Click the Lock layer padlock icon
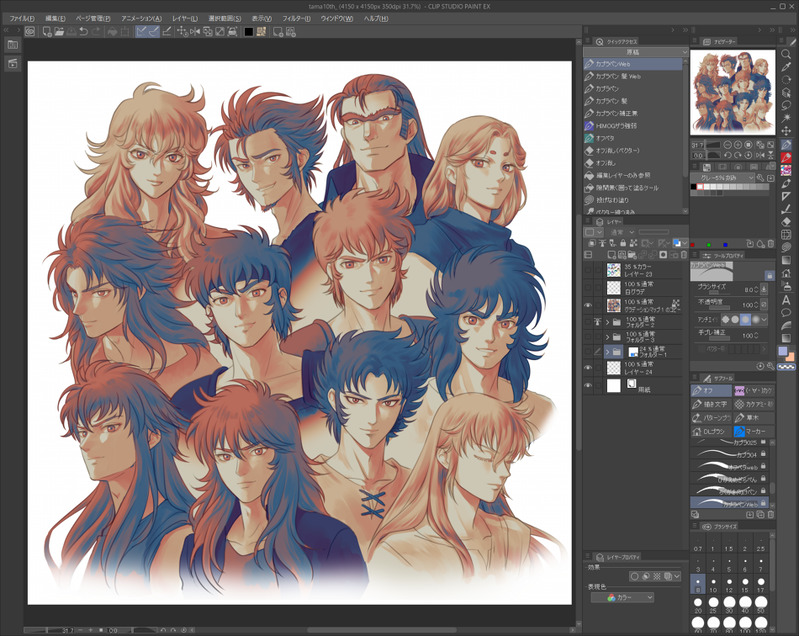 (x=623, y=243)
